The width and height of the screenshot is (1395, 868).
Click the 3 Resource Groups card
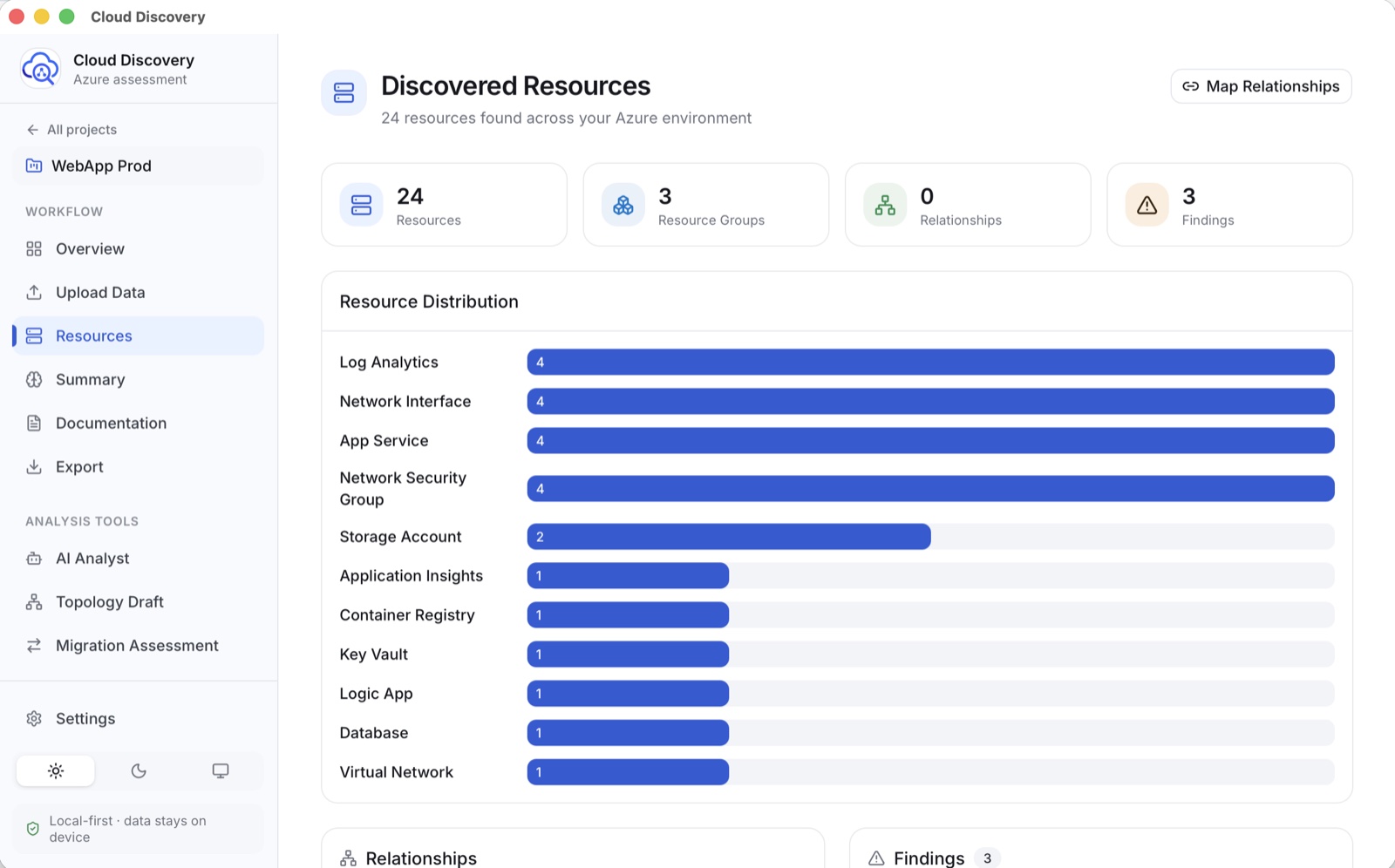click(706, 205)
